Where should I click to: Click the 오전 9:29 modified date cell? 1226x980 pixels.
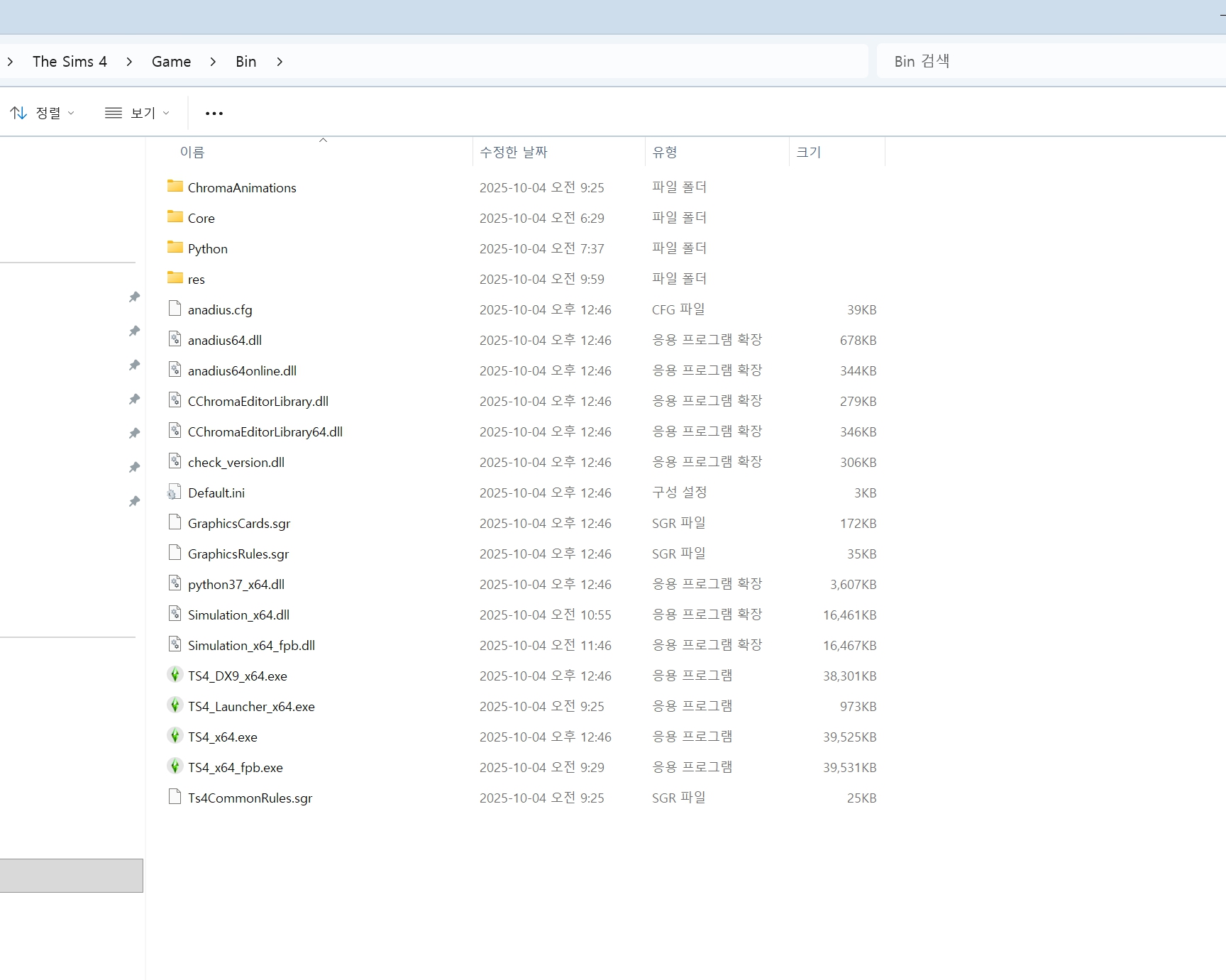542,767
